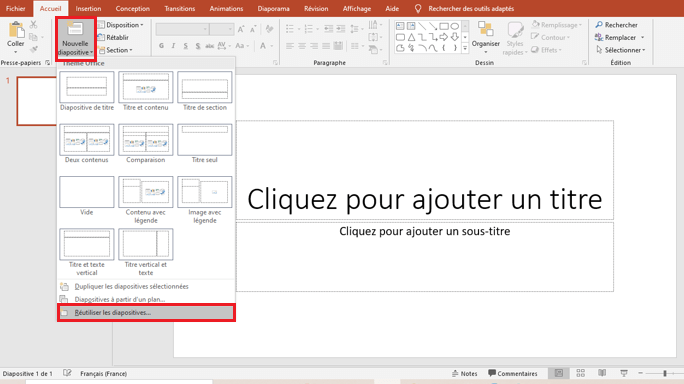This screenshot has width=684, height=384.
Task: Click the spell check icon in the status bar
Action: pos(67,373)
